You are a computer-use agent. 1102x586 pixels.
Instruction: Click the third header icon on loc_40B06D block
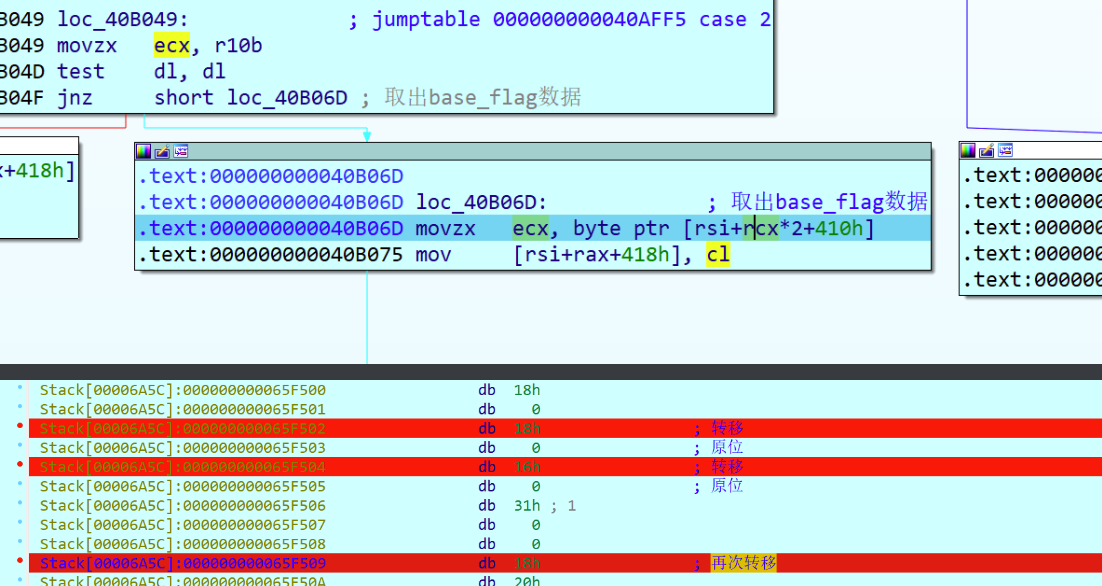point(181,151)
